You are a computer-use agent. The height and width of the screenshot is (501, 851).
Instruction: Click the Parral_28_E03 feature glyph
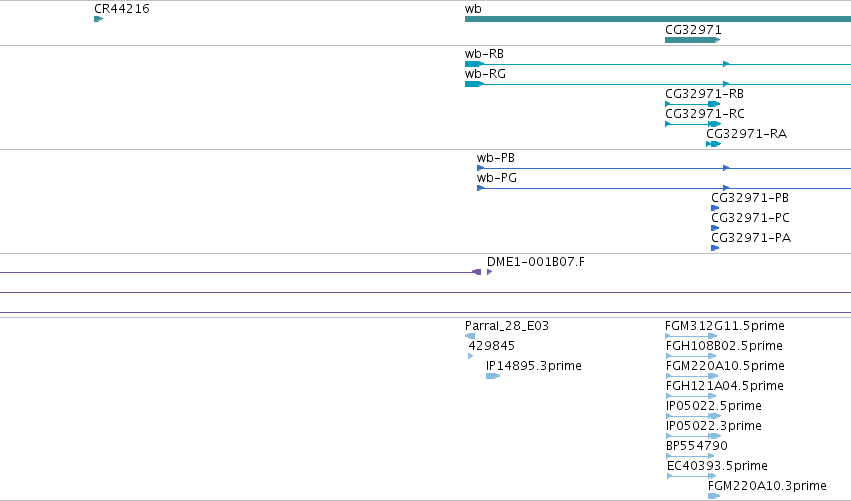click(x=470, y=337)
